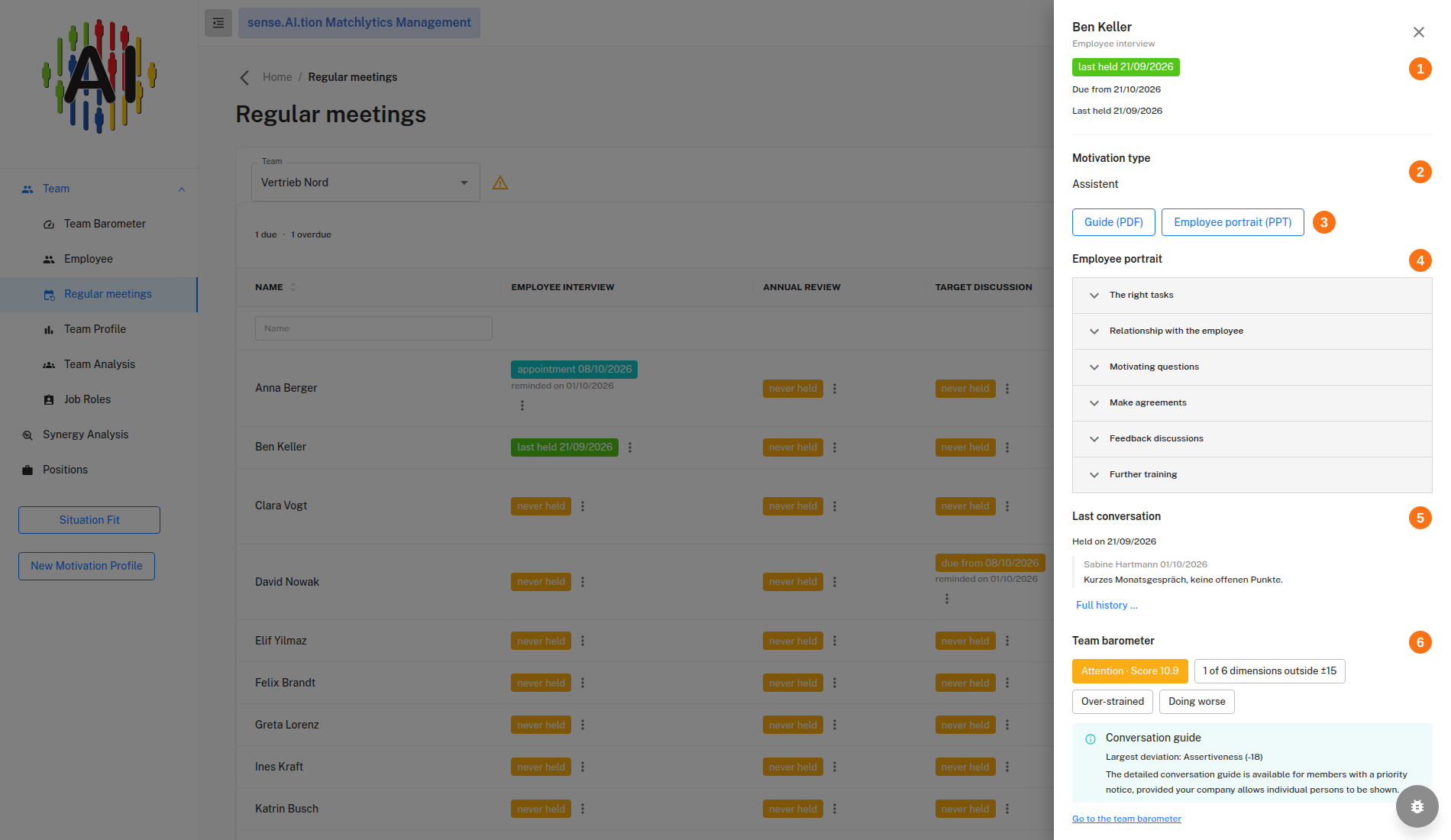Download the Guide (PDF)
This screenshot has width=1451, height=840.
pyautogui.click(x=1113, y=222)
